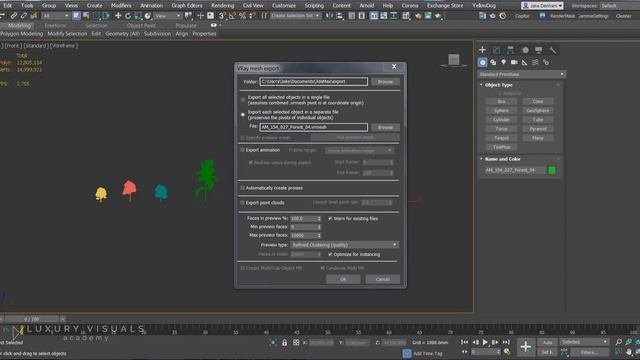Select the Helpers category icon
The image size is (640, 360).
[x=524, y=62]
